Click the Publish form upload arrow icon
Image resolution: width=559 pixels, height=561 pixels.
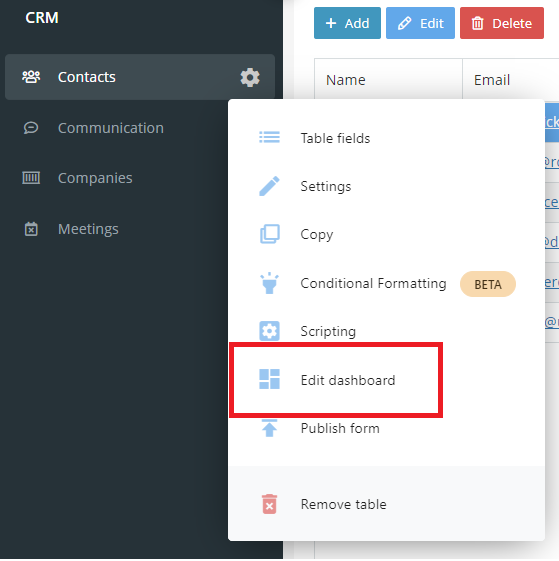(x=269, y=428)
